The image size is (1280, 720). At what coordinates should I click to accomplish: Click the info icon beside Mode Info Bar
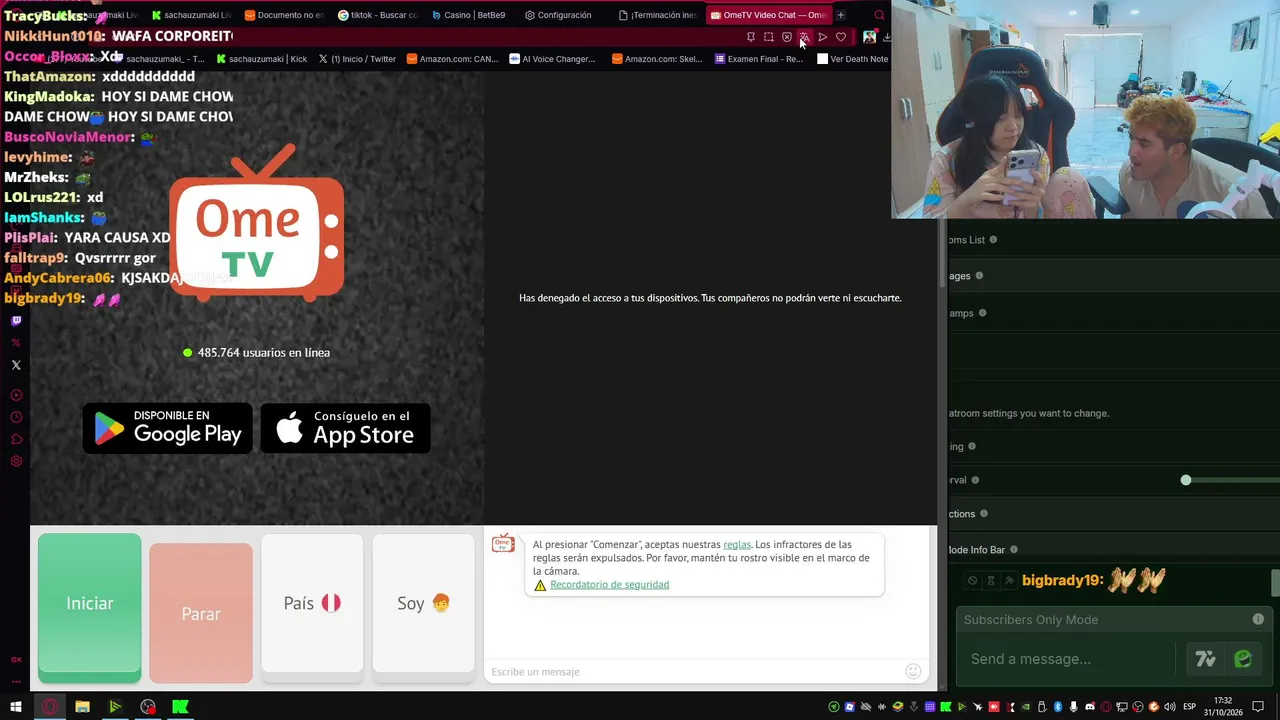pos(1014,550)
